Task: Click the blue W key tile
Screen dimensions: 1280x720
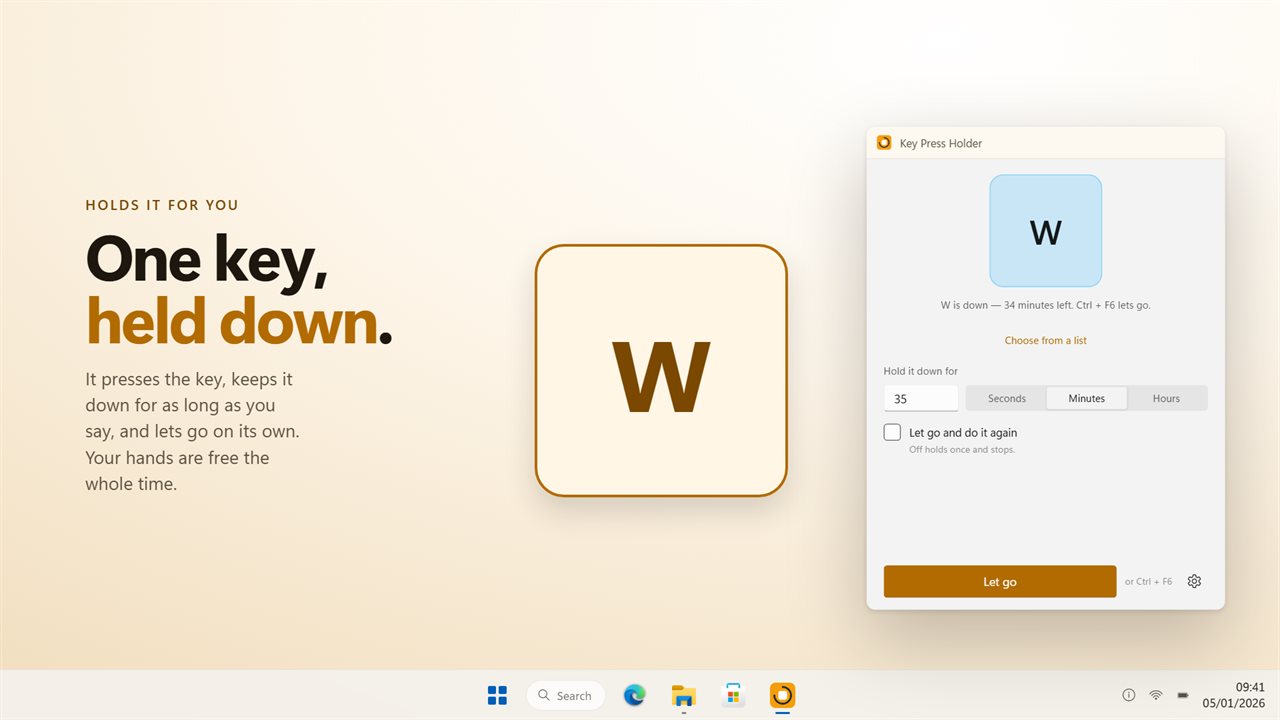Action: click(x=1046, y=231)
